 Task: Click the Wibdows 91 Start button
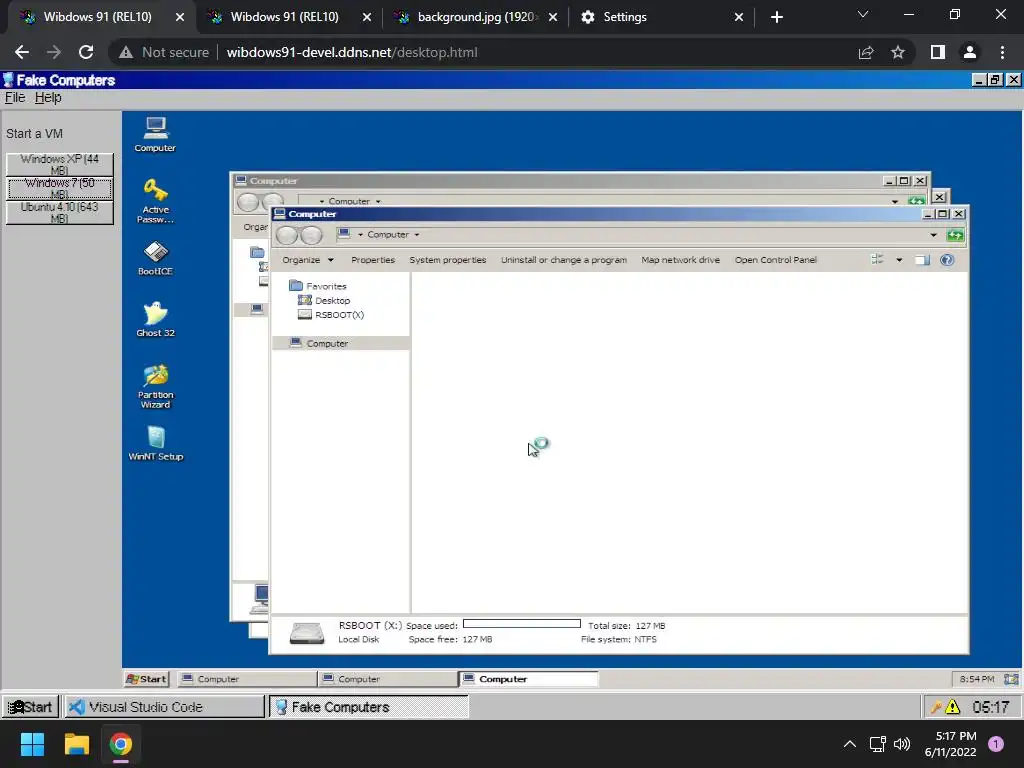30,707
